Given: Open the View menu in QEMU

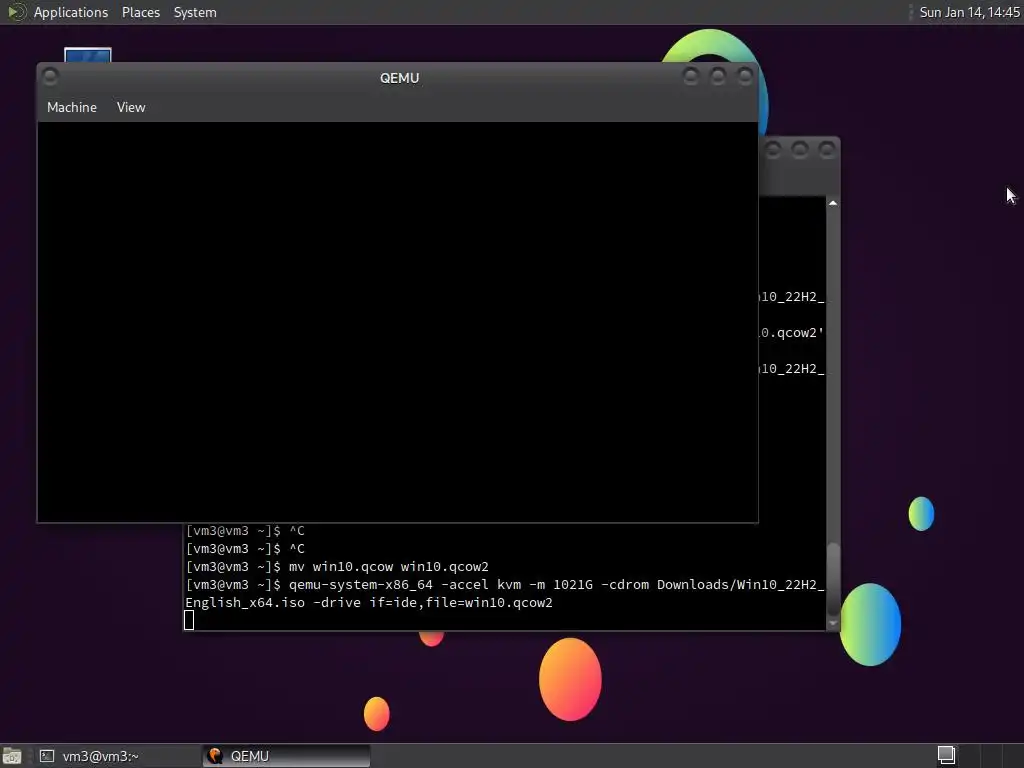Looking at the screenshot, I should [x=131, y=107].
